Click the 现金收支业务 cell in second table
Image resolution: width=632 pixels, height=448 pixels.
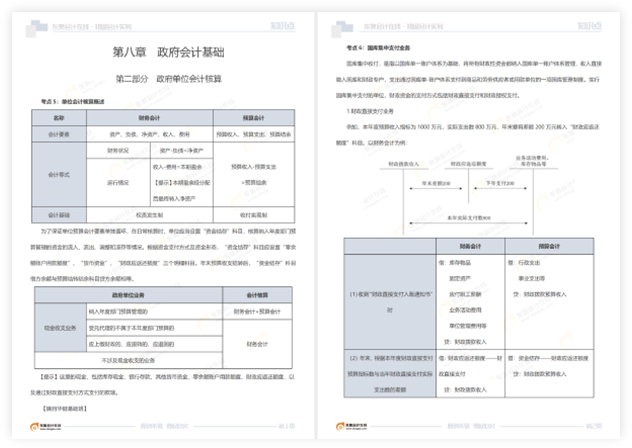58,326
